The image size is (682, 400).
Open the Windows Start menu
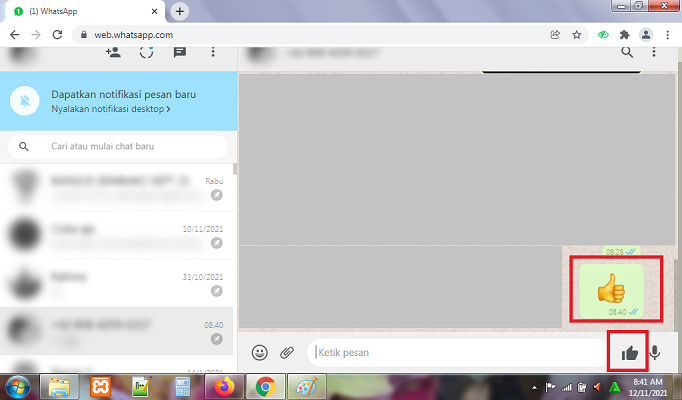click(18, 387)
